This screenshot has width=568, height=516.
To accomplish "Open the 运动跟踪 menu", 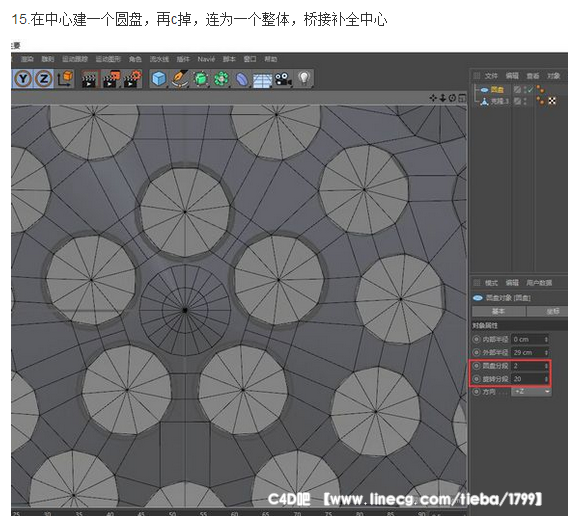I will pyautogui.click(x=75, y=59).
